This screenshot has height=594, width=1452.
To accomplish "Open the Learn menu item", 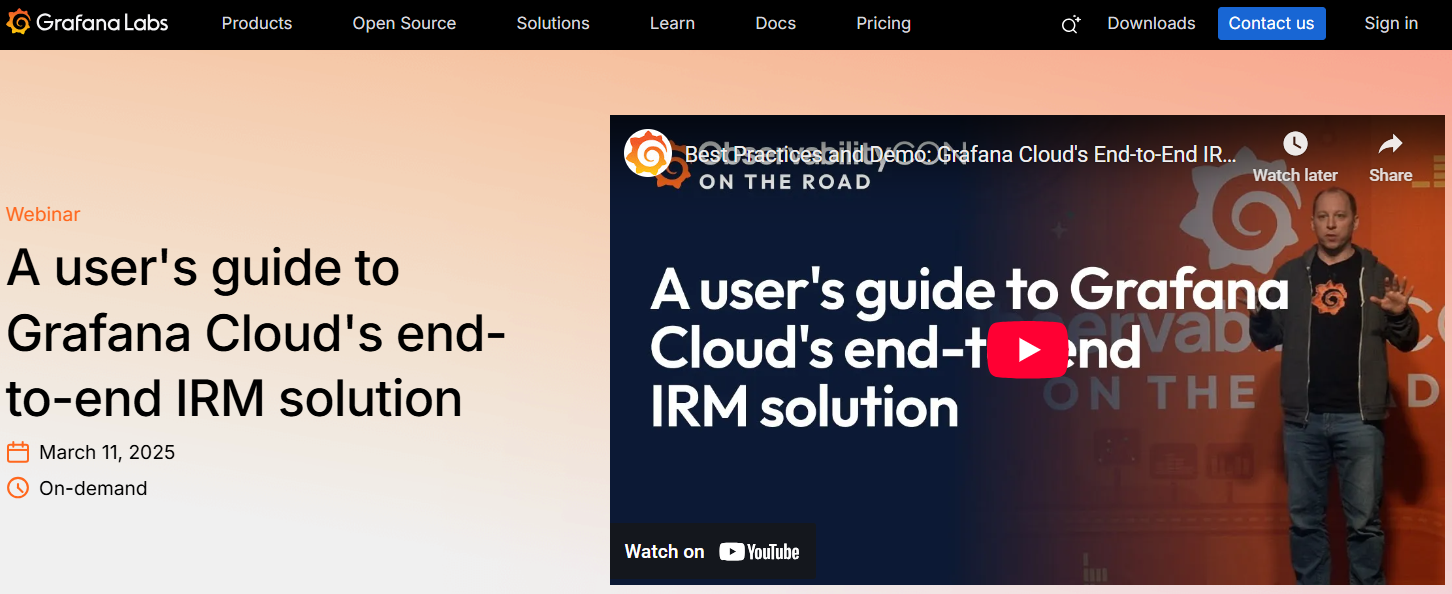I will tap(672, 23).
